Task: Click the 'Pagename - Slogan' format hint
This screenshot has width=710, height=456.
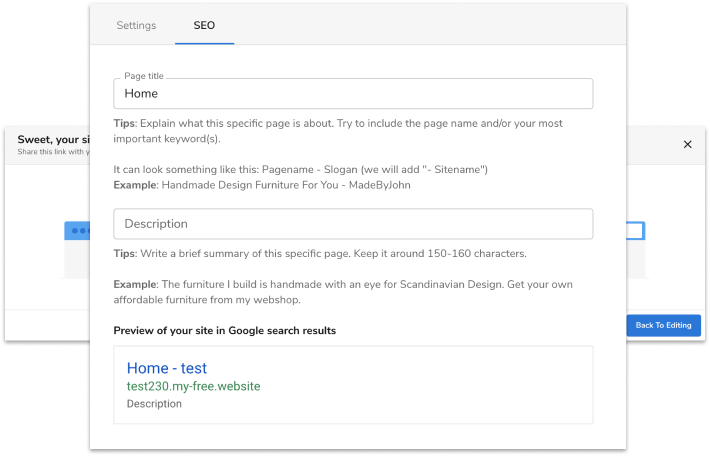Action: (x=300, y=170)
